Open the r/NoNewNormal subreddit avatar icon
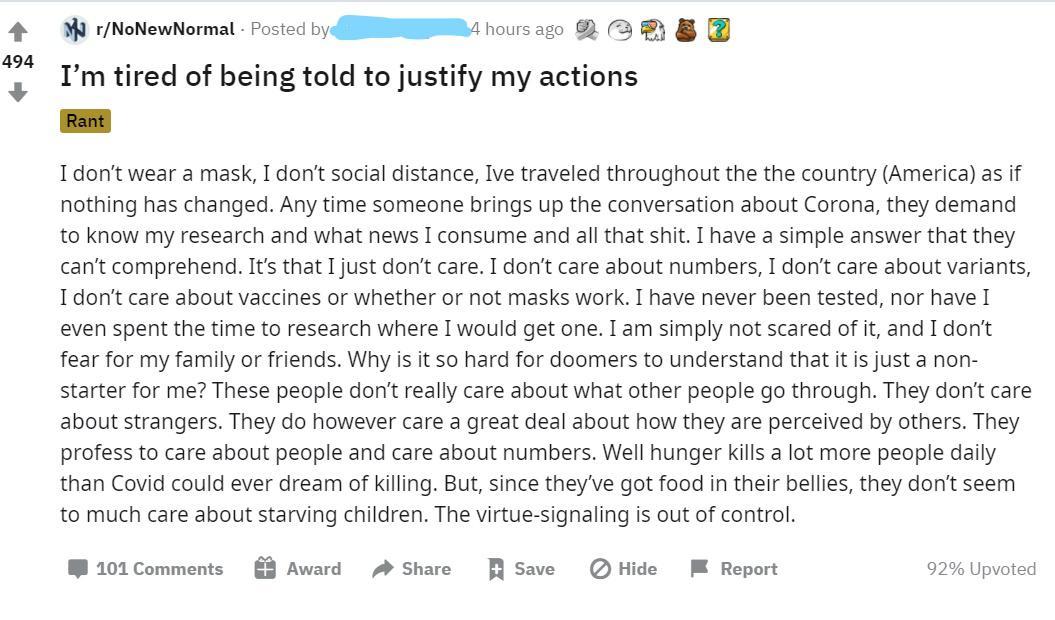 (74, 30)
